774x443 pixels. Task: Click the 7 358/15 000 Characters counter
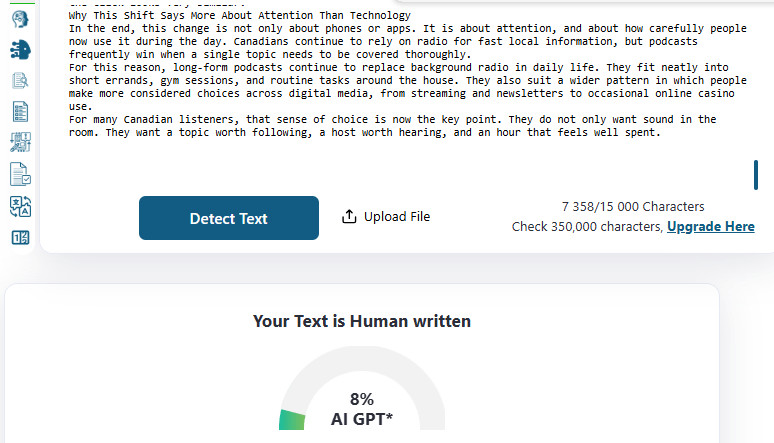(x=632, y=207)
